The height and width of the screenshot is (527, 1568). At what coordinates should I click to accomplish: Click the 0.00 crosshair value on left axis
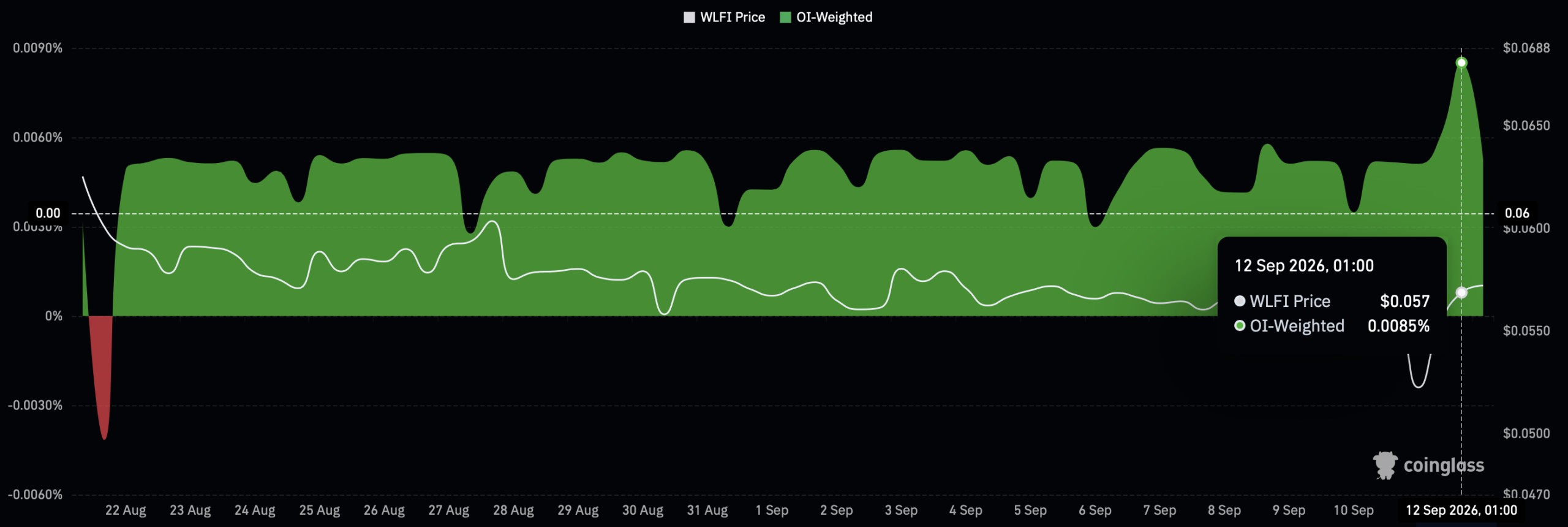(48, 213)
